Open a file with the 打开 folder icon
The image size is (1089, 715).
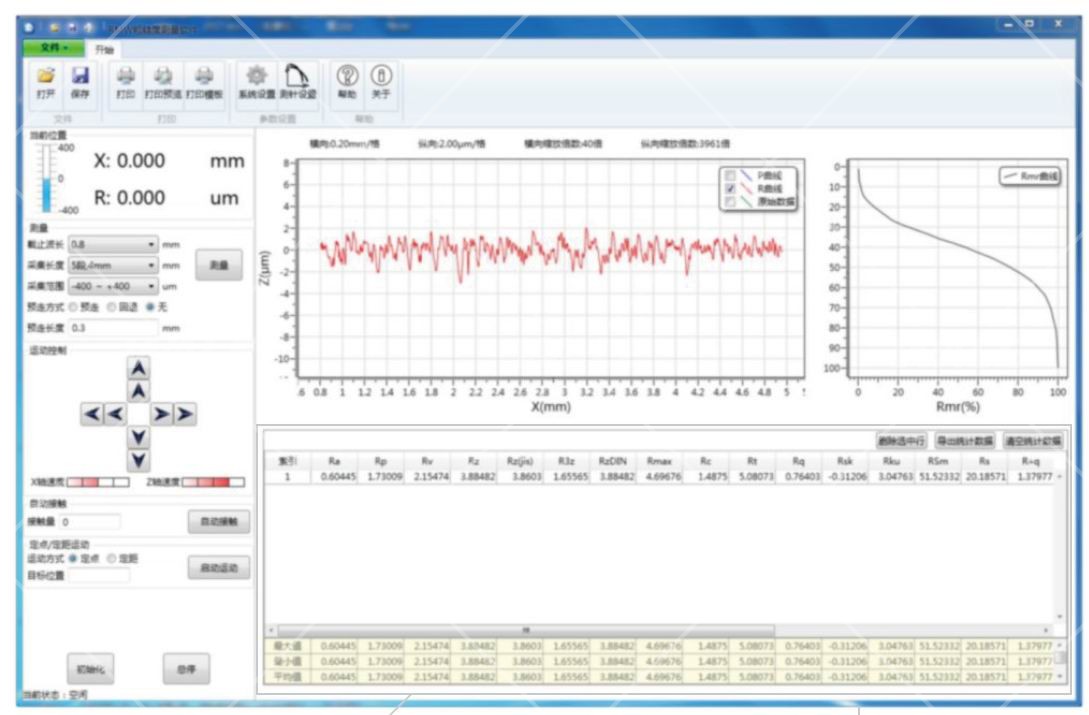tap(46, 83)
